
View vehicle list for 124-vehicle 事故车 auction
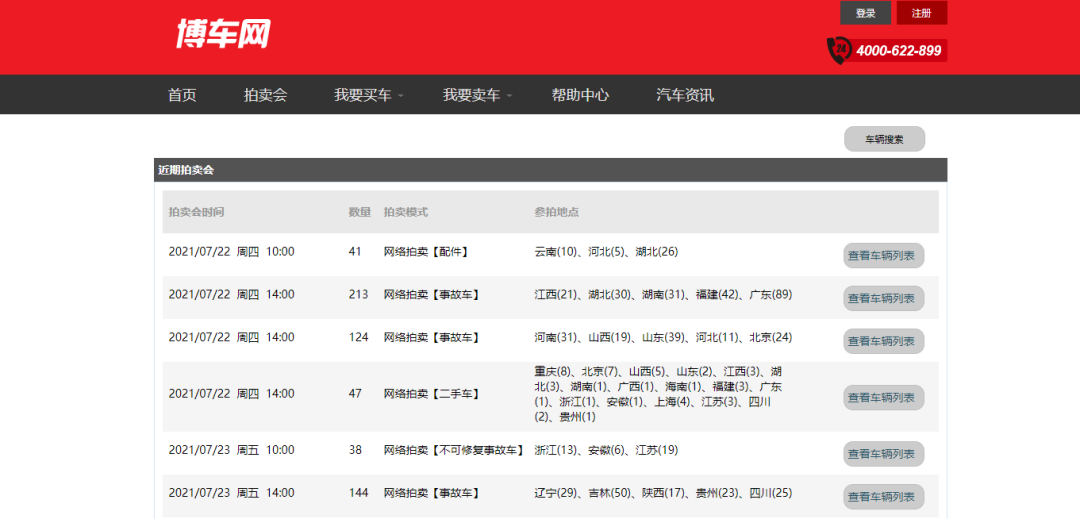pos(883,341)
